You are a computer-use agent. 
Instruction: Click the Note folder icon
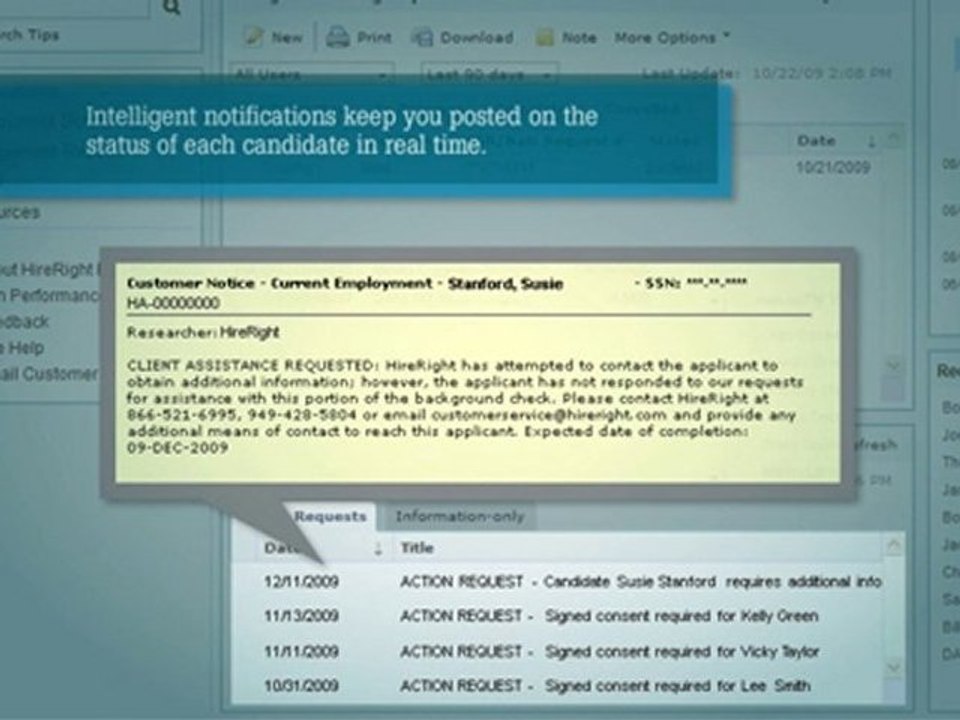click(544, 38)
